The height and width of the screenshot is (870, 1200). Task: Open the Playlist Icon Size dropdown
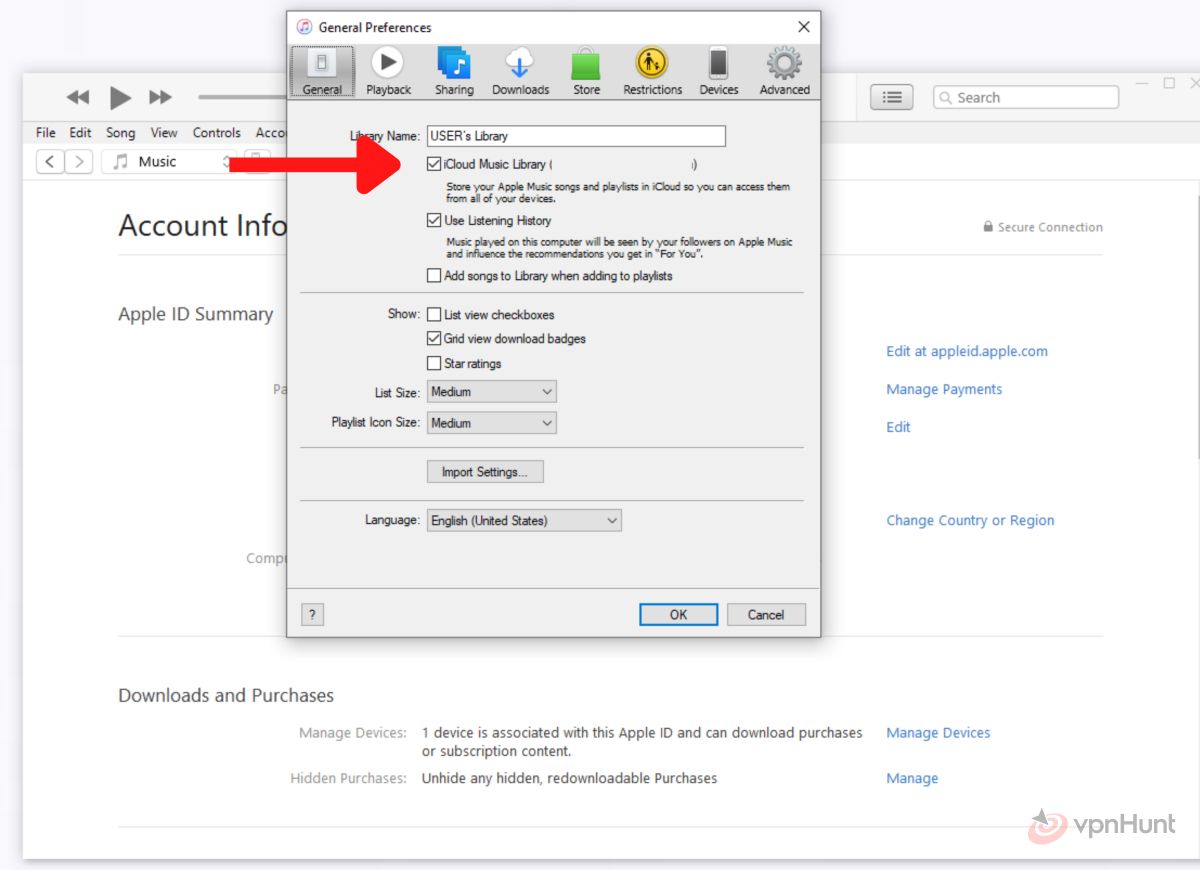pos(491,423)
